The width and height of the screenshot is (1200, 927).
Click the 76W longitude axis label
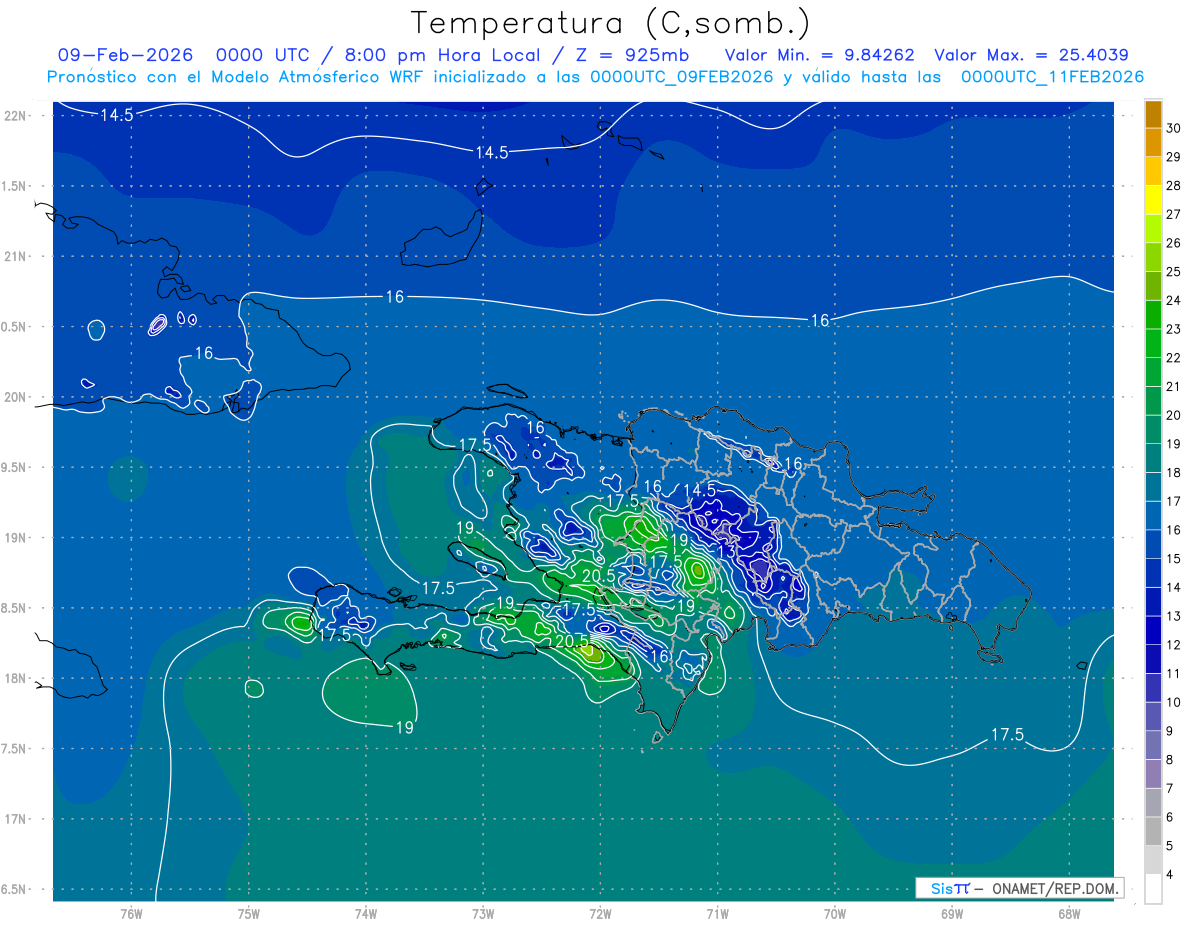(x=131, y=913)
